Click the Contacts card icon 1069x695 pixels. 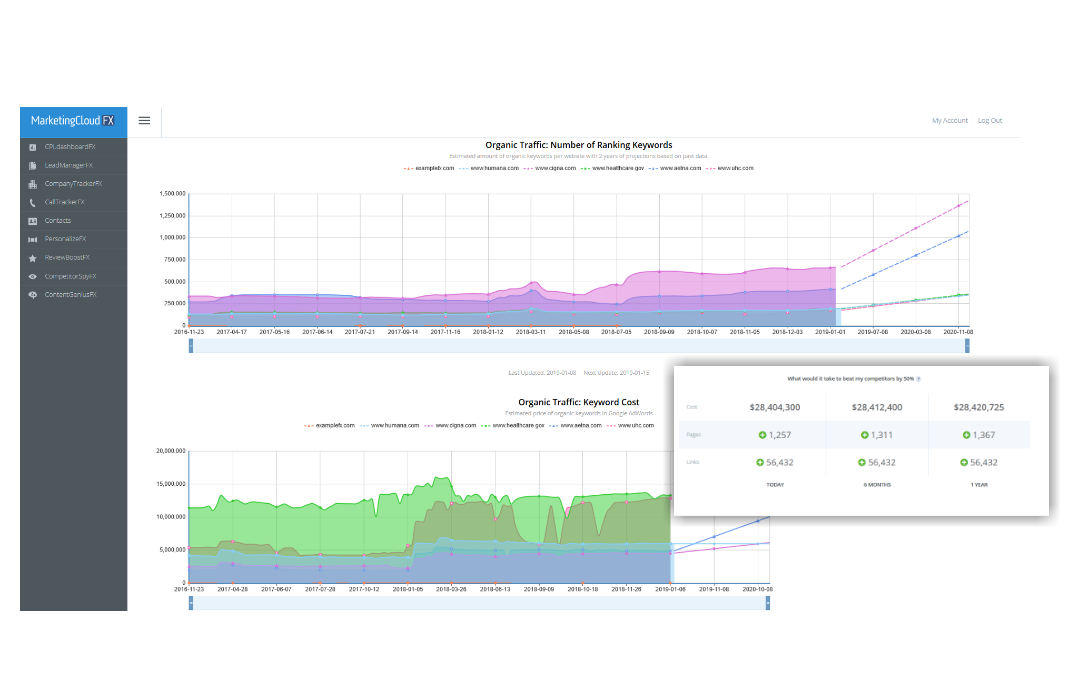point(32,221)
